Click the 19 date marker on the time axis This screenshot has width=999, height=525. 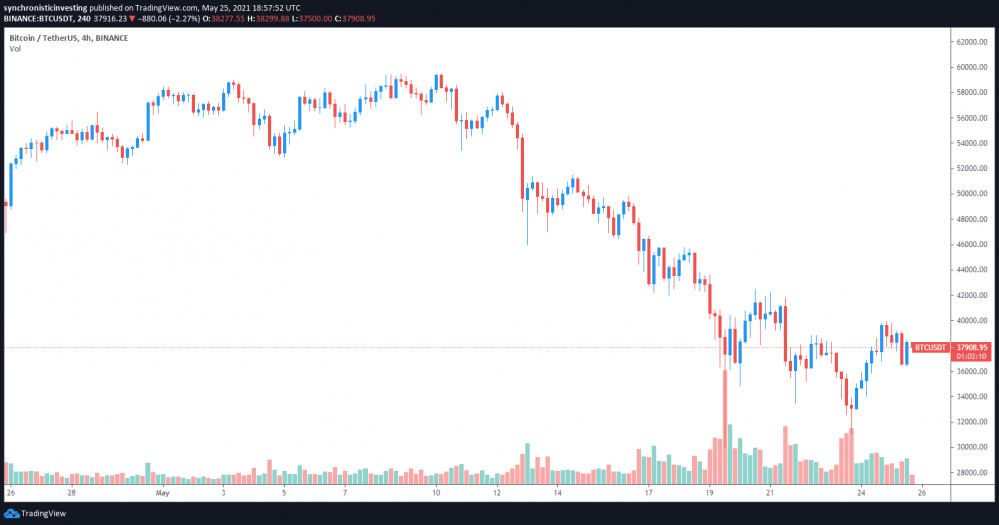click(x=709, y=493)
